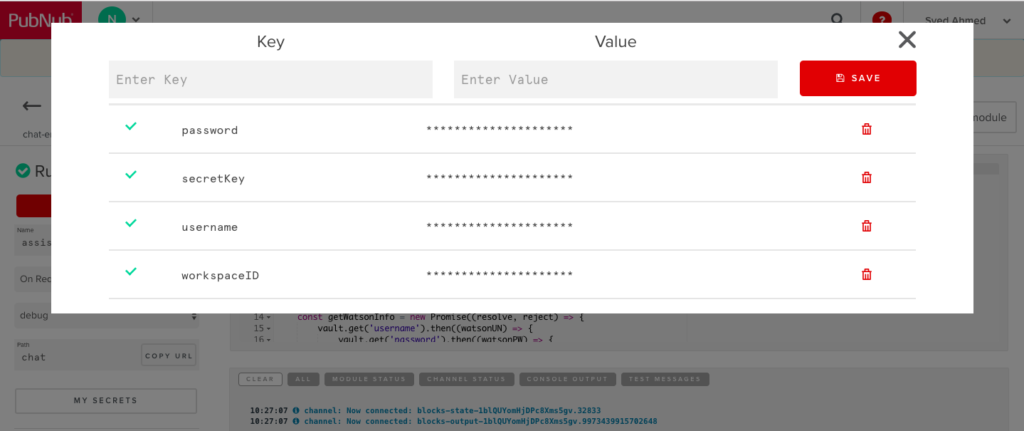This screenshot has height=431, width=1024.
Task: Click the trash icon for workspaceID
Action: (866, 274)
